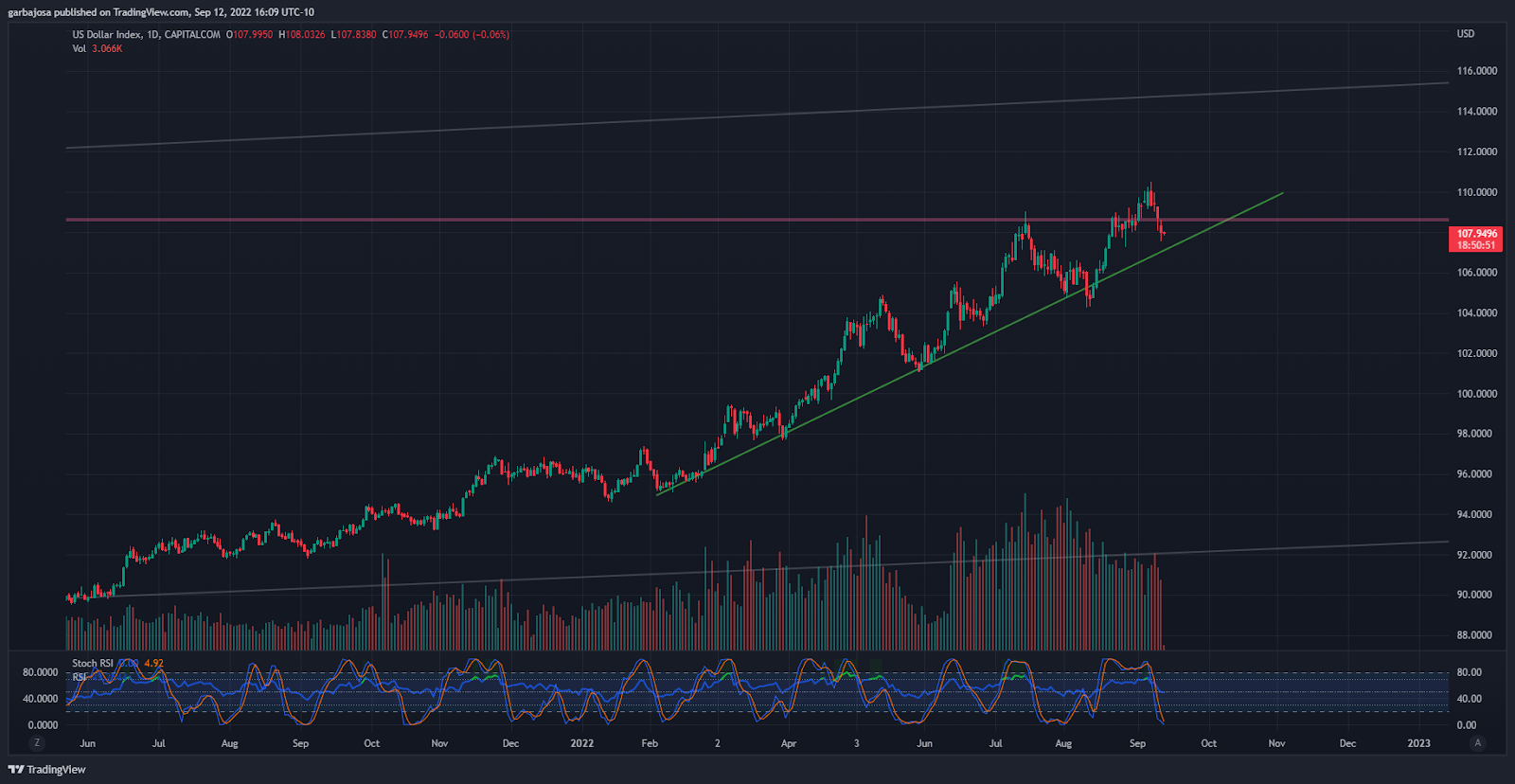The image size is (1515, 784).
Task: Click the high price value H108.0326
Action: click(x=301, y=34)
